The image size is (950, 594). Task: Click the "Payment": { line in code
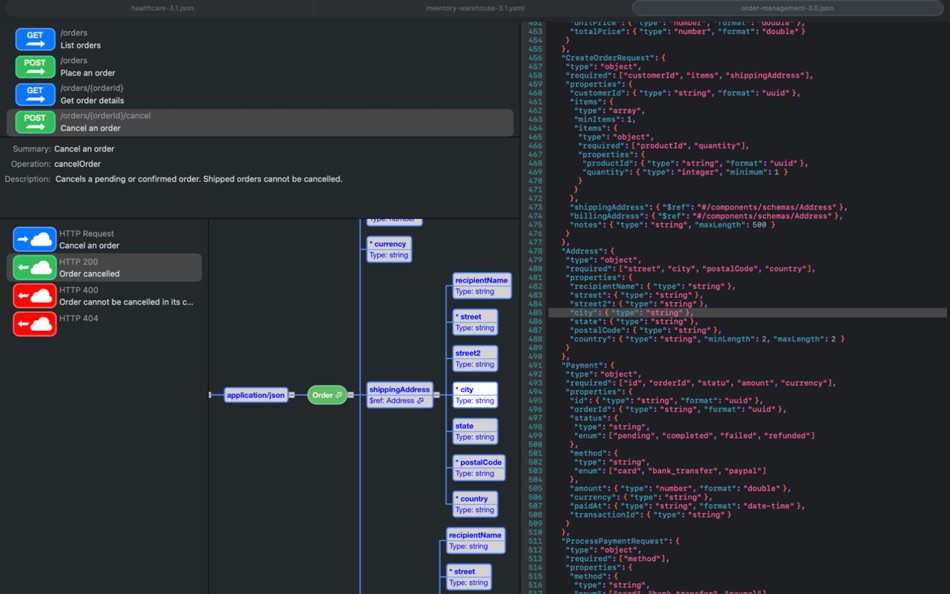pos(588,365)
